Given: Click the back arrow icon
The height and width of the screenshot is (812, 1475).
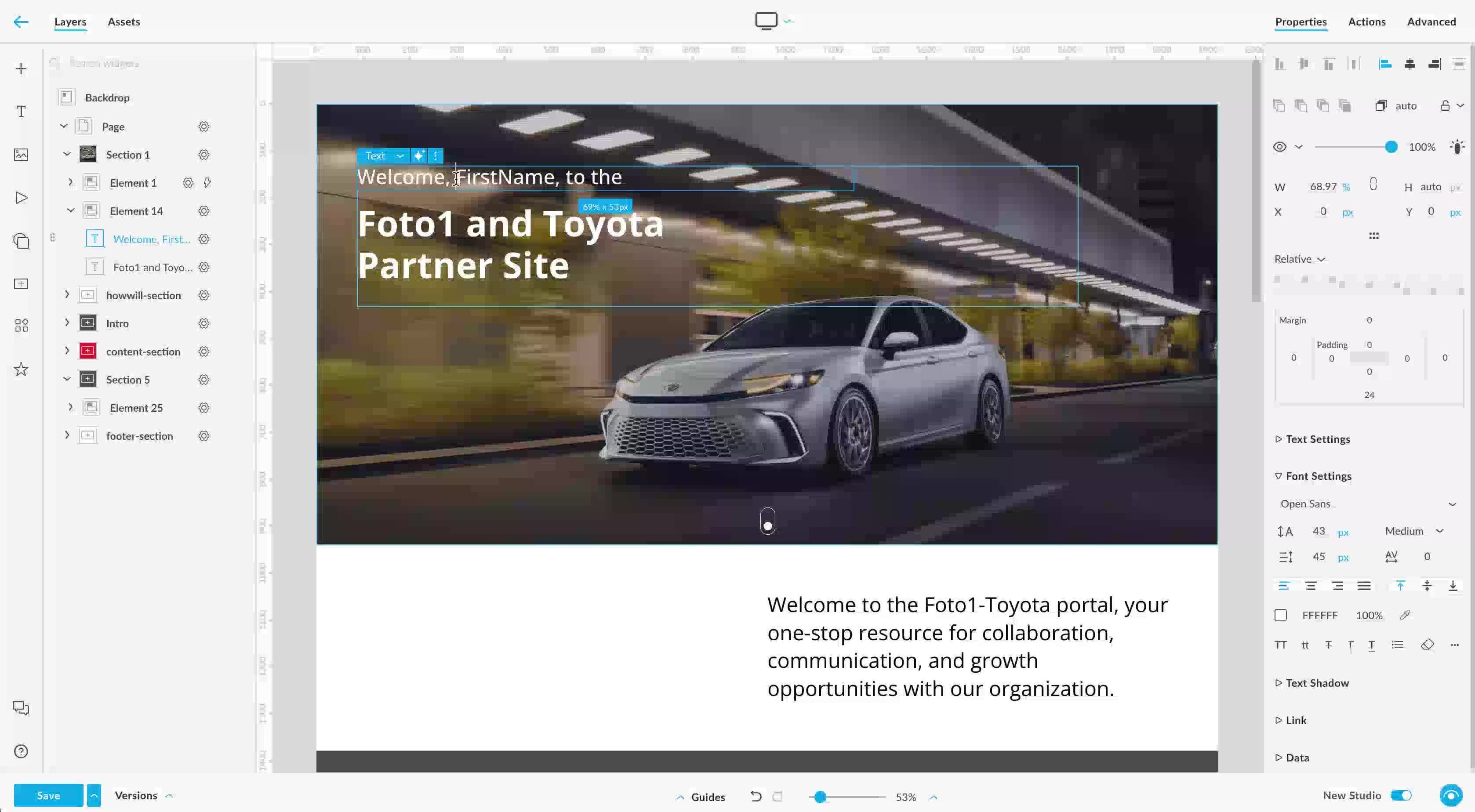Looking at the screenshot, I should (21, 22).
